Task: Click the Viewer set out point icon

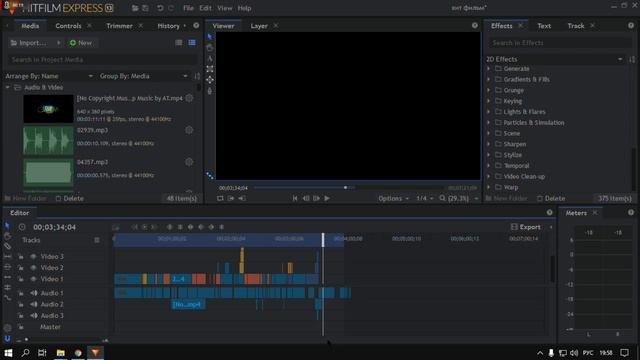Action: pyautogui.click(x=242, y=198)
